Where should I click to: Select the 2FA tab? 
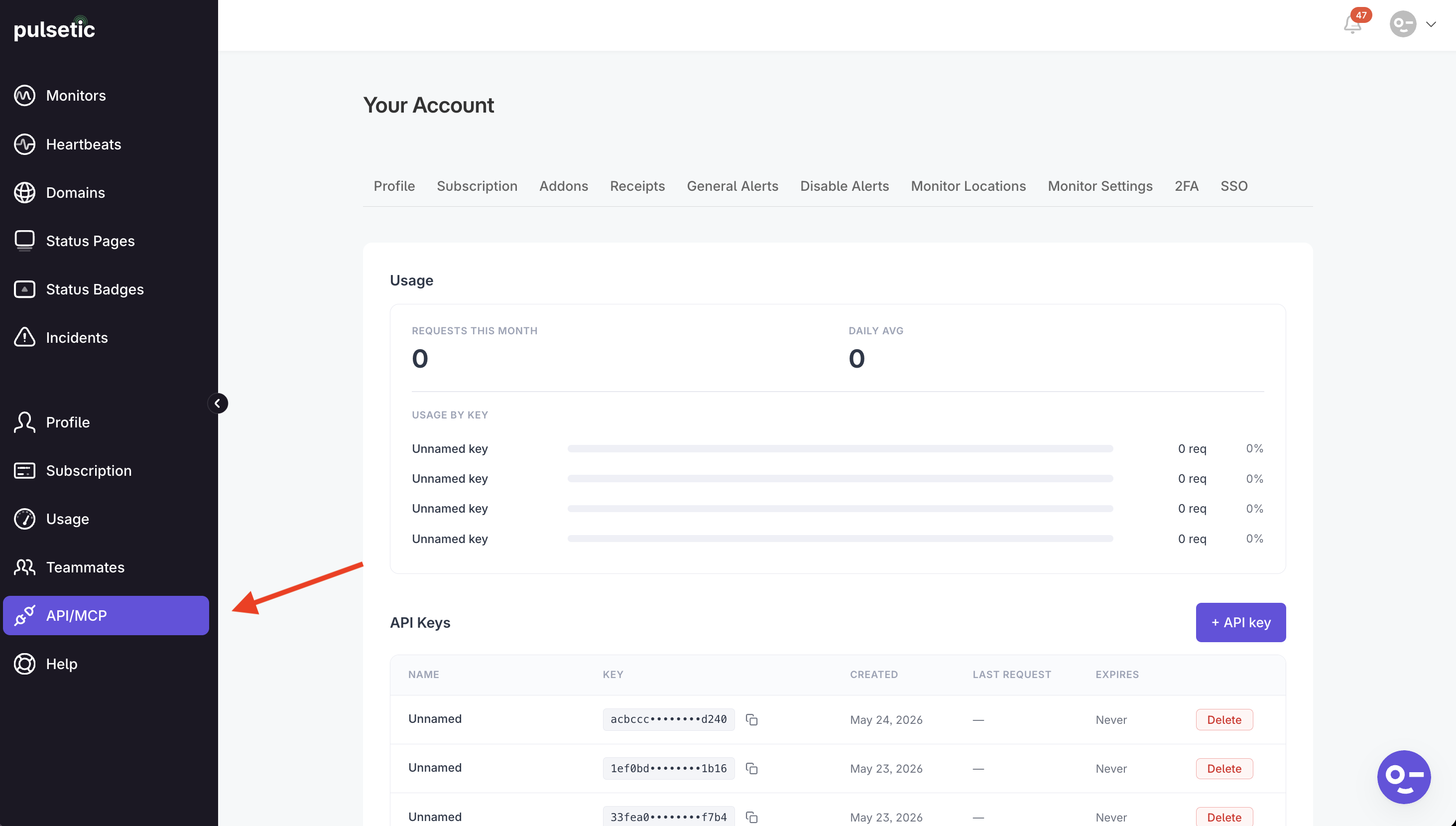pyautogui.click(x=1186, y=186)
